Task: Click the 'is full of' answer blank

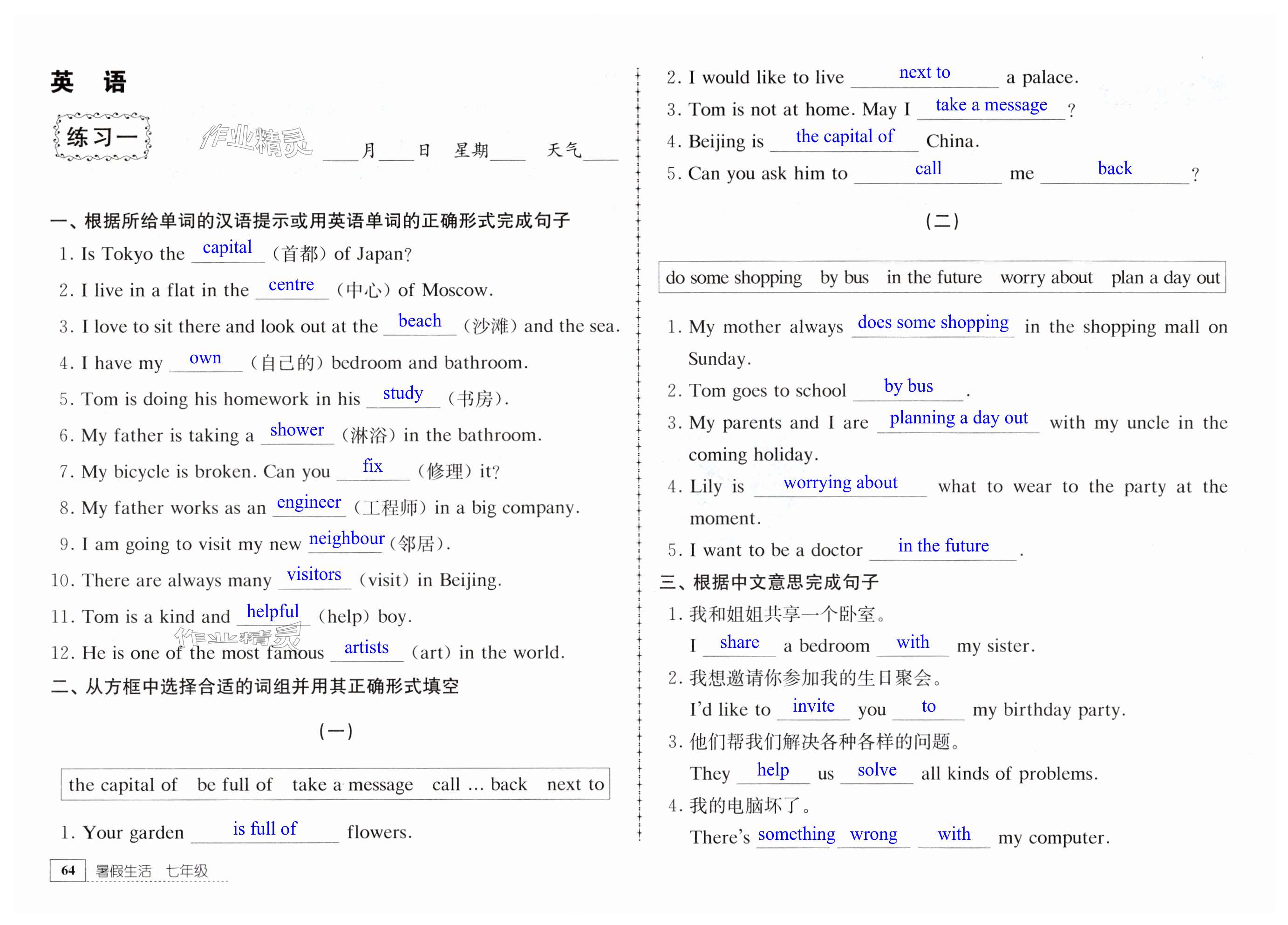Action: [x=265, y=829]
